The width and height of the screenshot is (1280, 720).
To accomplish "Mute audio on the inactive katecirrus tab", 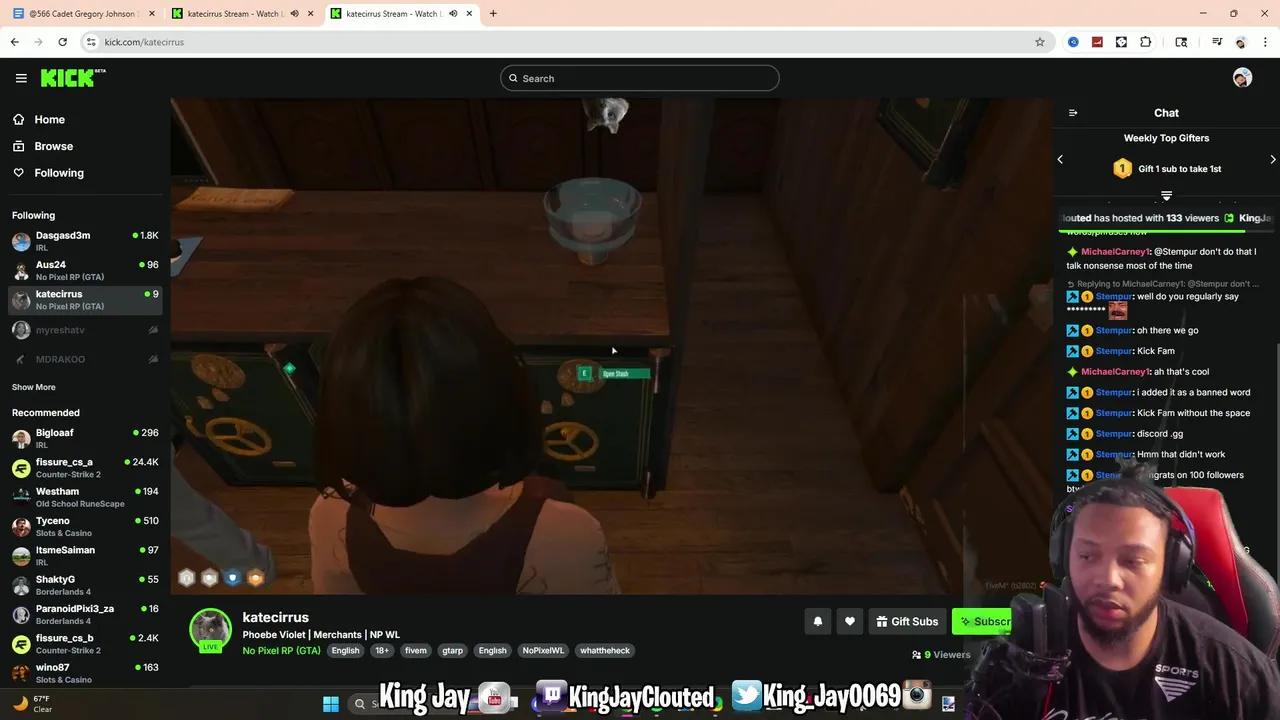I will coord(294,14).
